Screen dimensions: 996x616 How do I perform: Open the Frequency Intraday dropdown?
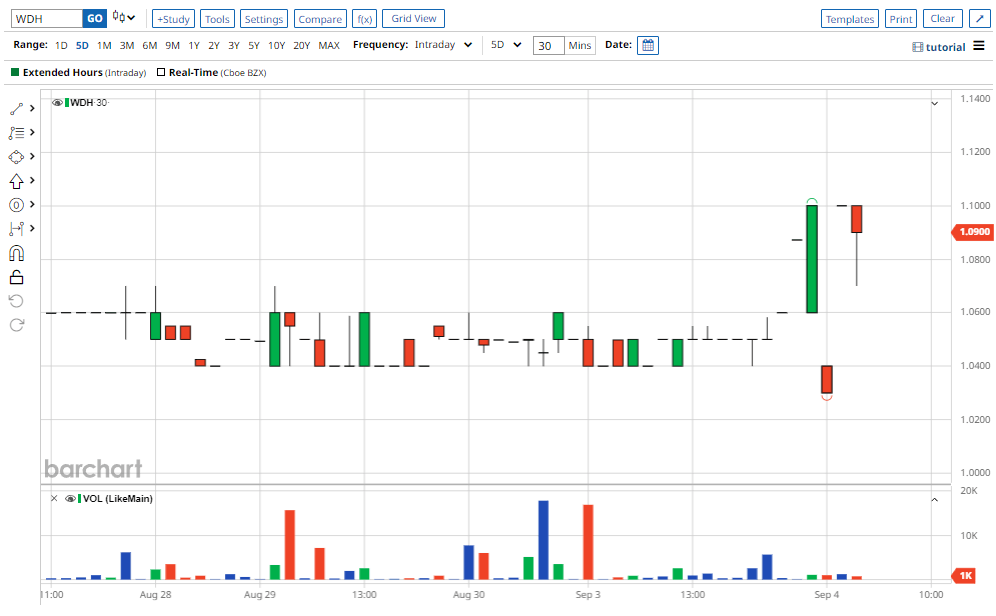443,44
